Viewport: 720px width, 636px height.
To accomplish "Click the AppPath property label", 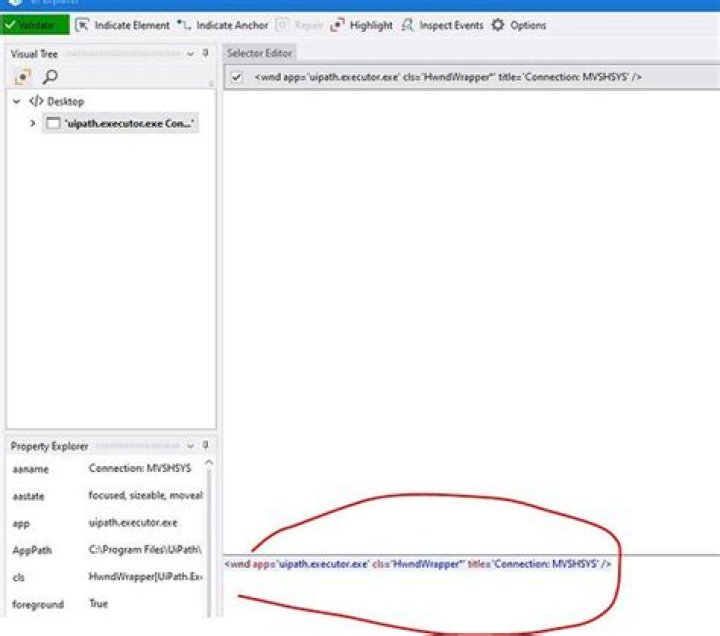I will (32, 550).
